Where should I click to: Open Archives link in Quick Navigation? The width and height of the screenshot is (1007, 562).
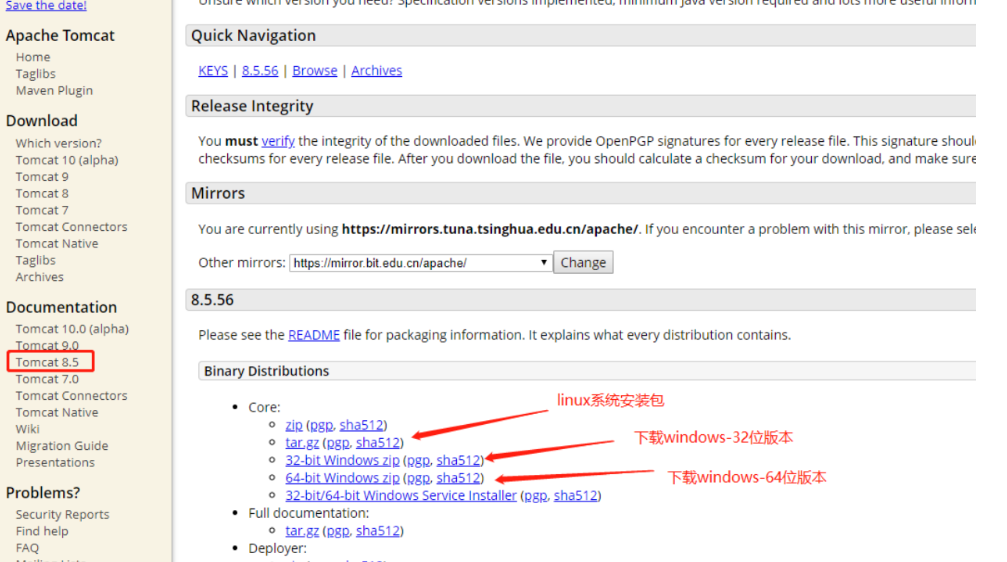[x=376, y=71]
